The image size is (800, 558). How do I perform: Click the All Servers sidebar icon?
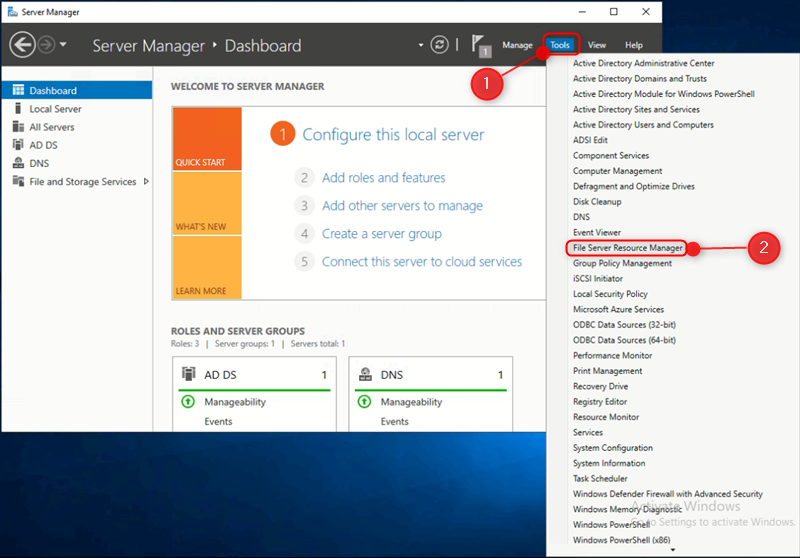(18, 126)
